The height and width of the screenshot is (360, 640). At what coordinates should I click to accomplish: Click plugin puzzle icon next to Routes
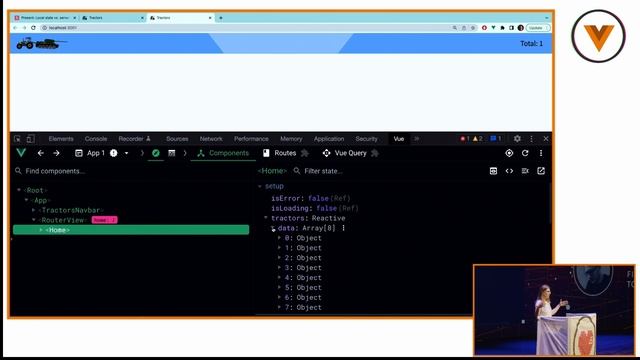pos(304,153)
